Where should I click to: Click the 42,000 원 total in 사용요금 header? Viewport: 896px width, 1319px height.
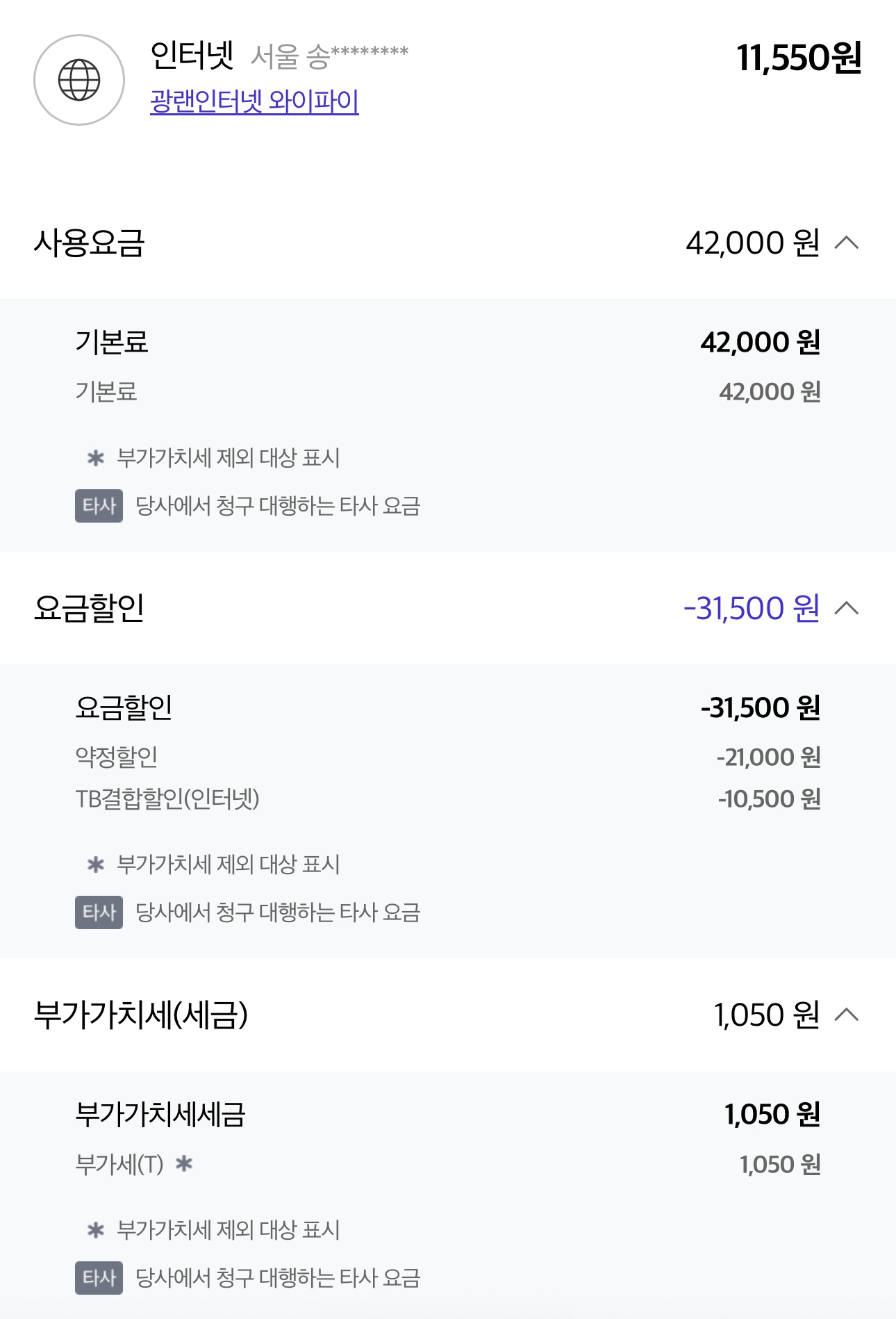tap(753, 243)
